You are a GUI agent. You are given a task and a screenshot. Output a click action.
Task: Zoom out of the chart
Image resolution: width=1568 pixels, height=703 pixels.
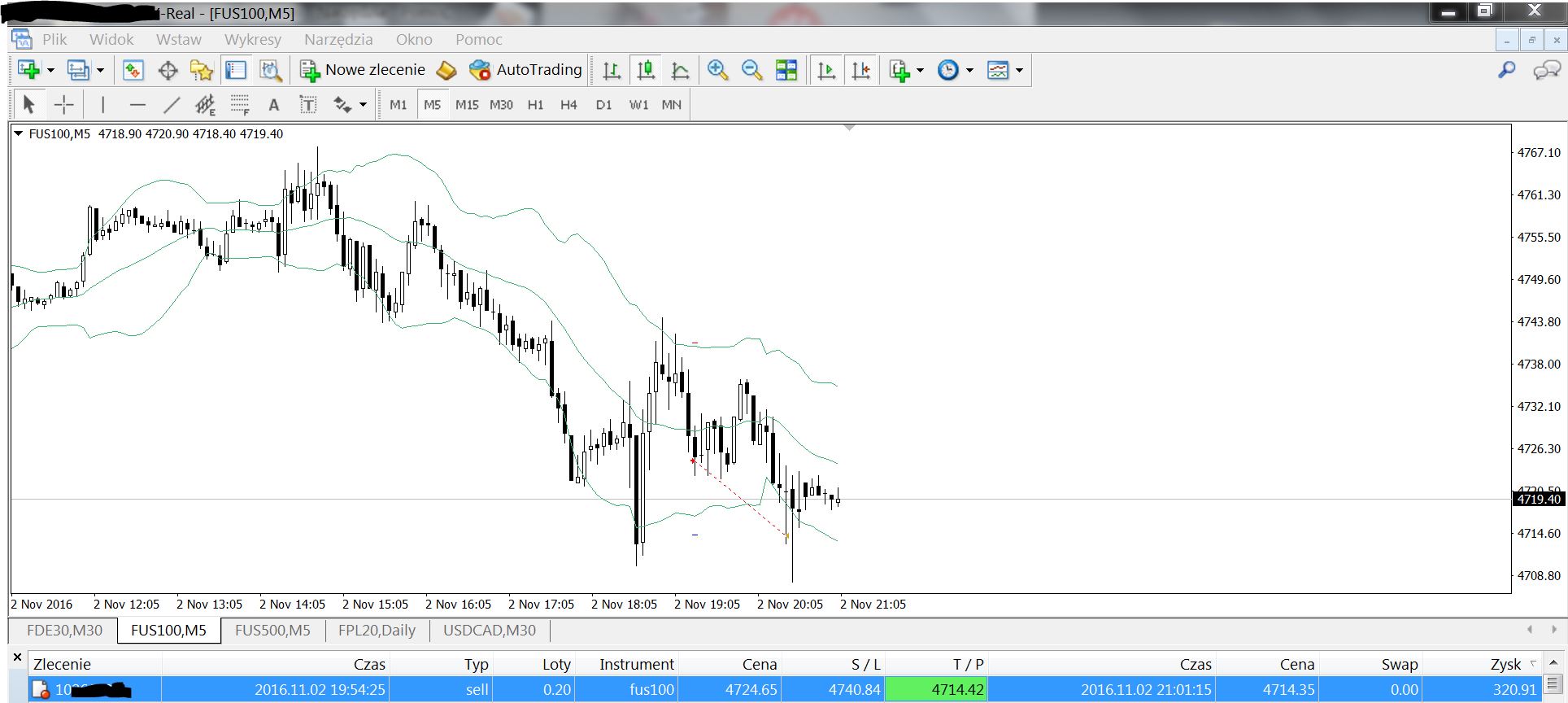[x=751, y=70]
